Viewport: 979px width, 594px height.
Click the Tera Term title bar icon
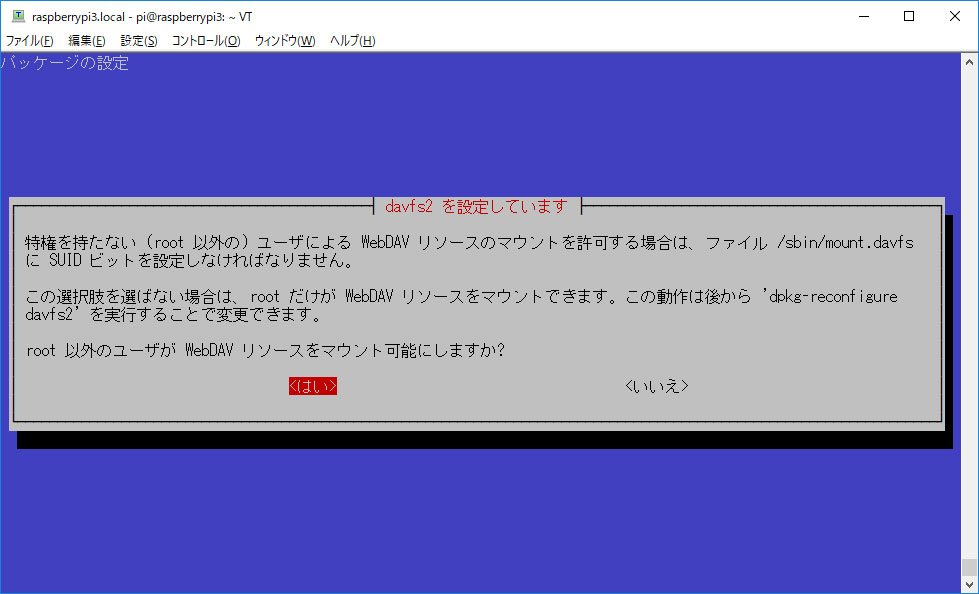pyautogui.click(x=18, y=16)
